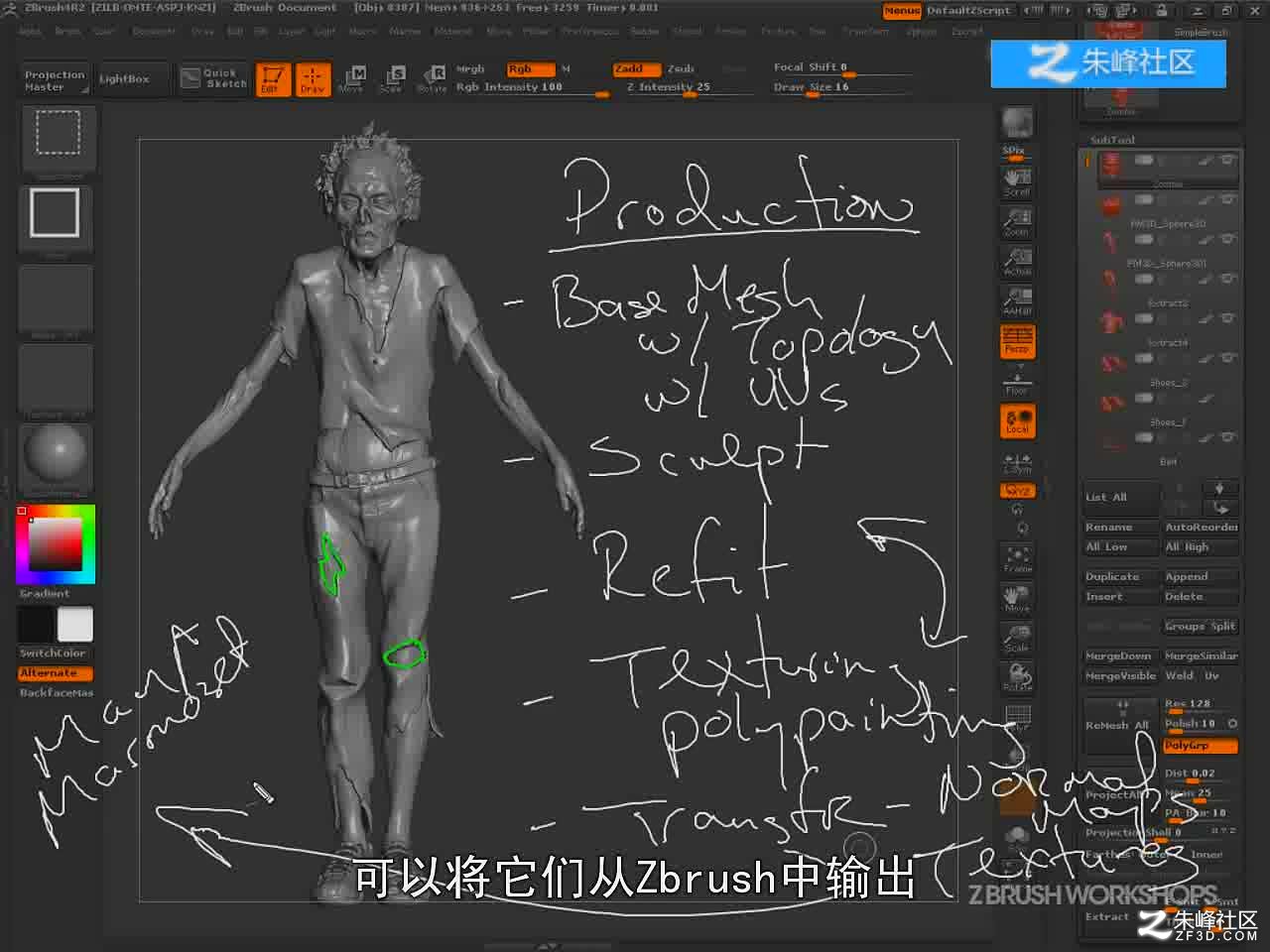Click the BPR render sphere icon
Viewport: 1270px width, 952px height.
(1017, 123)
